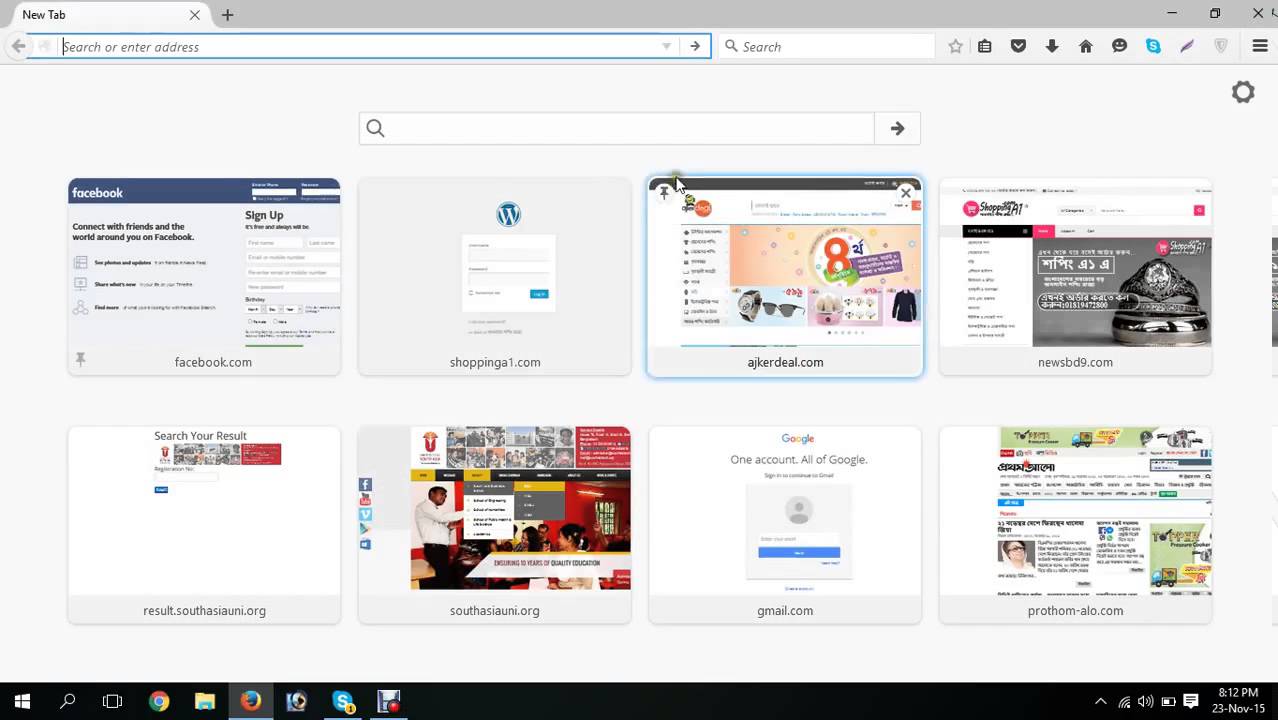The width and height of the screenshot is (1278, 720).
Task: Click the 'prothom-alo.com' tile label
Action: pos(1075,610)
